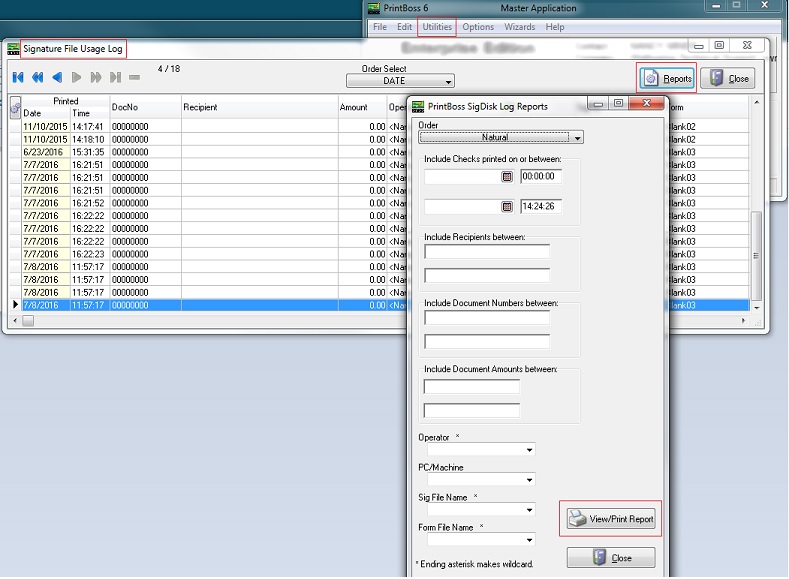This screenshot has height=579, width=789.
Task: Open the Edit menu in PrintBoss
Action: click(404, 27)
